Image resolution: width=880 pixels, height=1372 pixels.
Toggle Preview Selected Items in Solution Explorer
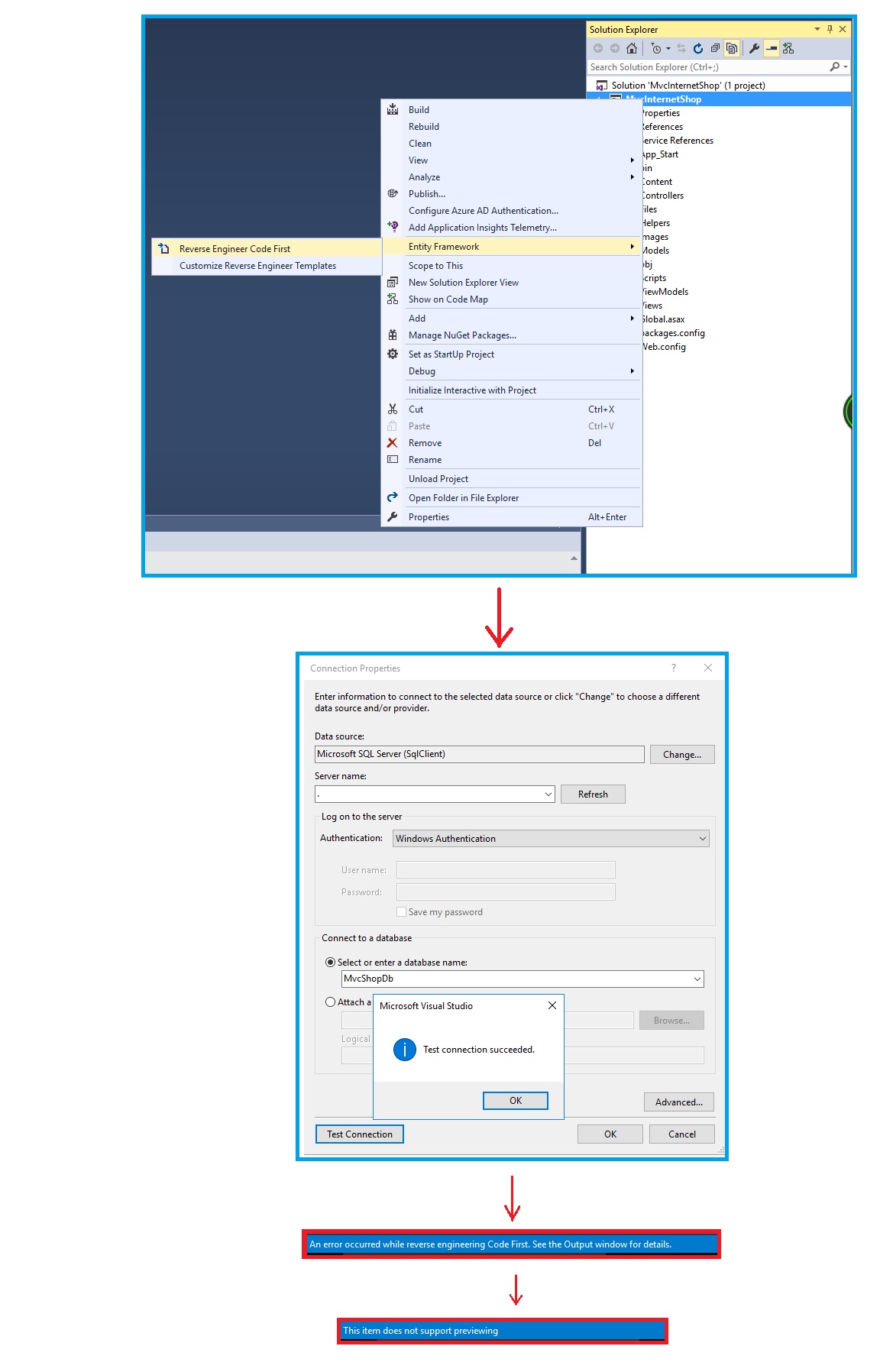click(x=772, y=48)
